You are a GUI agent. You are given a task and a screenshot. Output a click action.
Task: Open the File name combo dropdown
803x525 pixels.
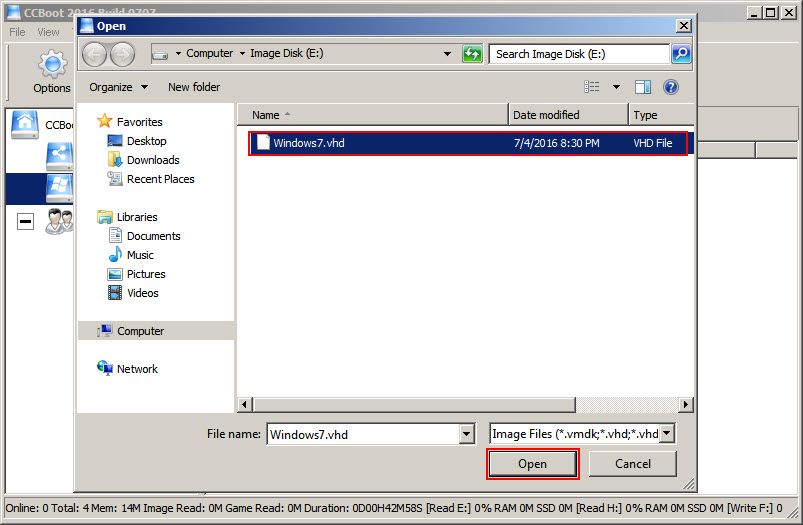(x=466, y=434)
